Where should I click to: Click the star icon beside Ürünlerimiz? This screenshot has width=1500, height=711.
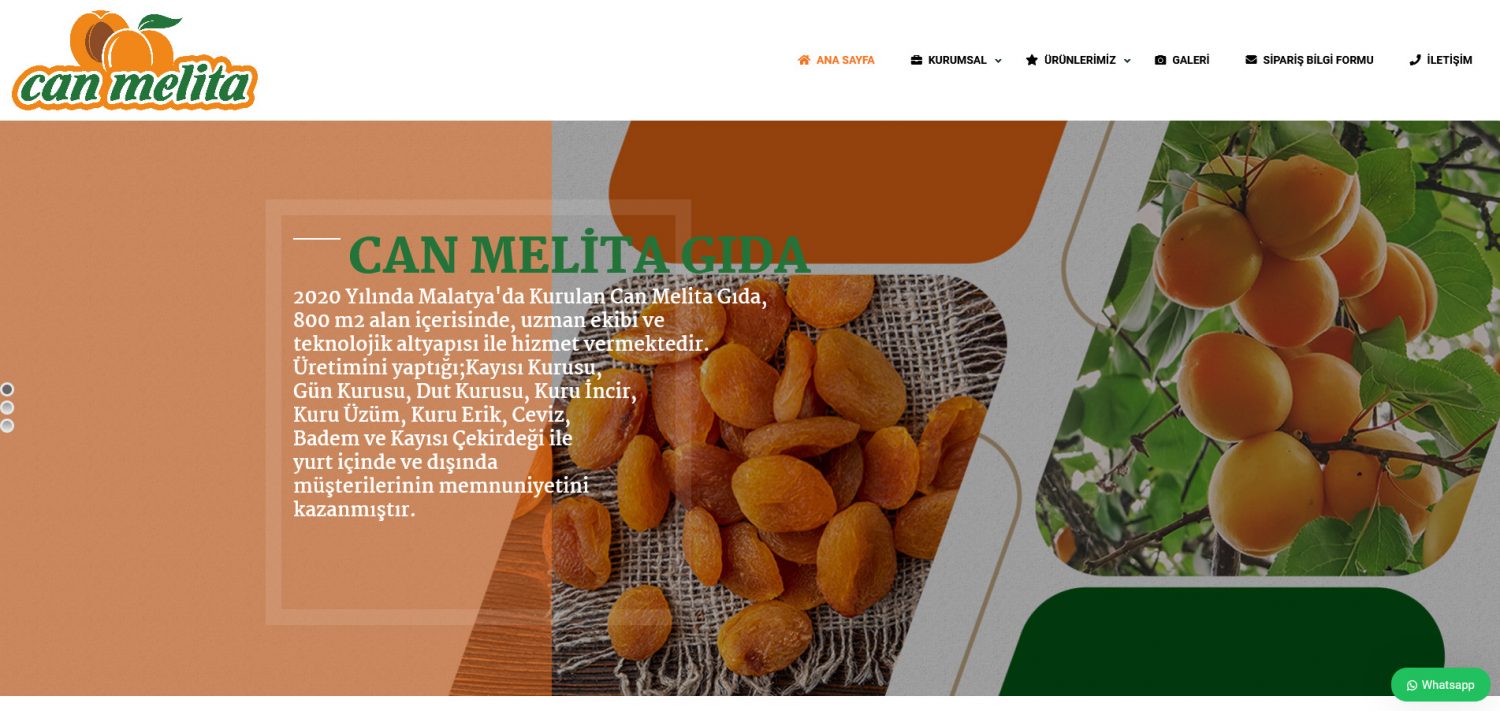coord(1032,60)
